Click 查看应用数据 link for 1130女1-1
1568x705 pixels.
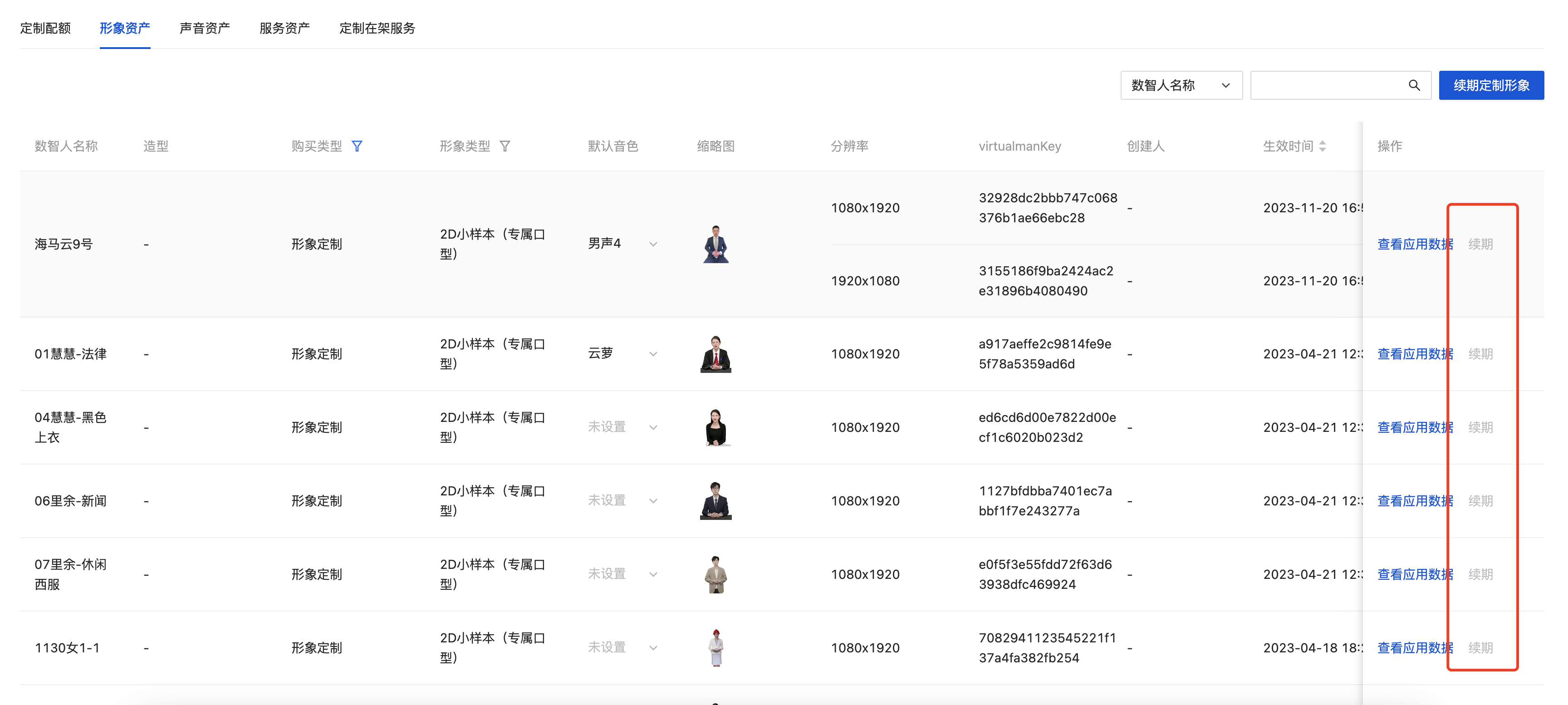pos(1414,648)
